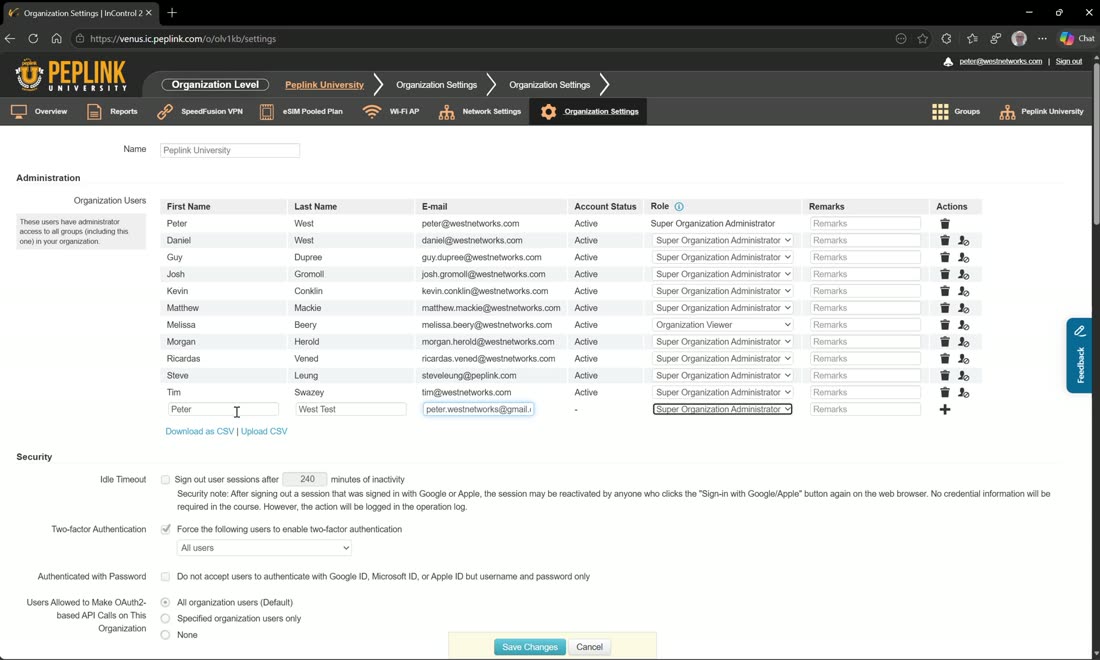Image resolution: width=1100 pixels, height=660 pixels.
Task: Open role dropdown for Daniel West
Action: point(723,241)
